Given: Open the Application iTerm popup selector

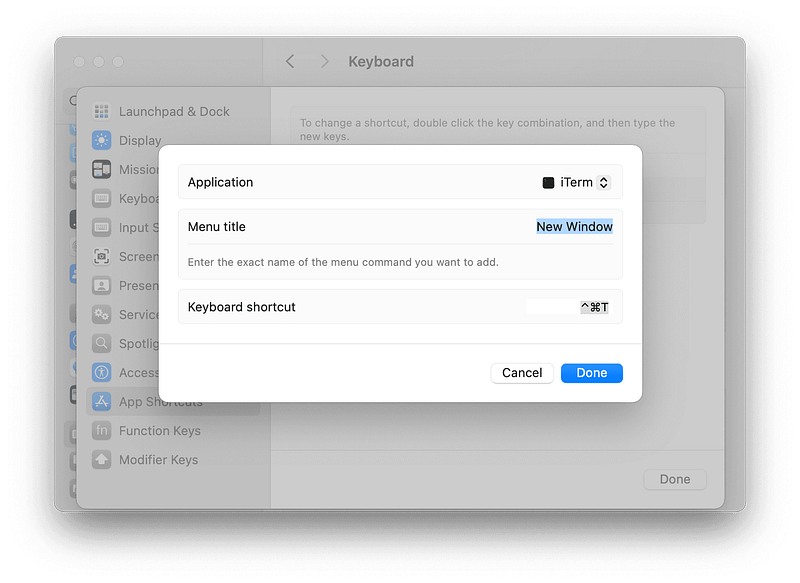Looking at the screenshot, I should pos(577,182).
